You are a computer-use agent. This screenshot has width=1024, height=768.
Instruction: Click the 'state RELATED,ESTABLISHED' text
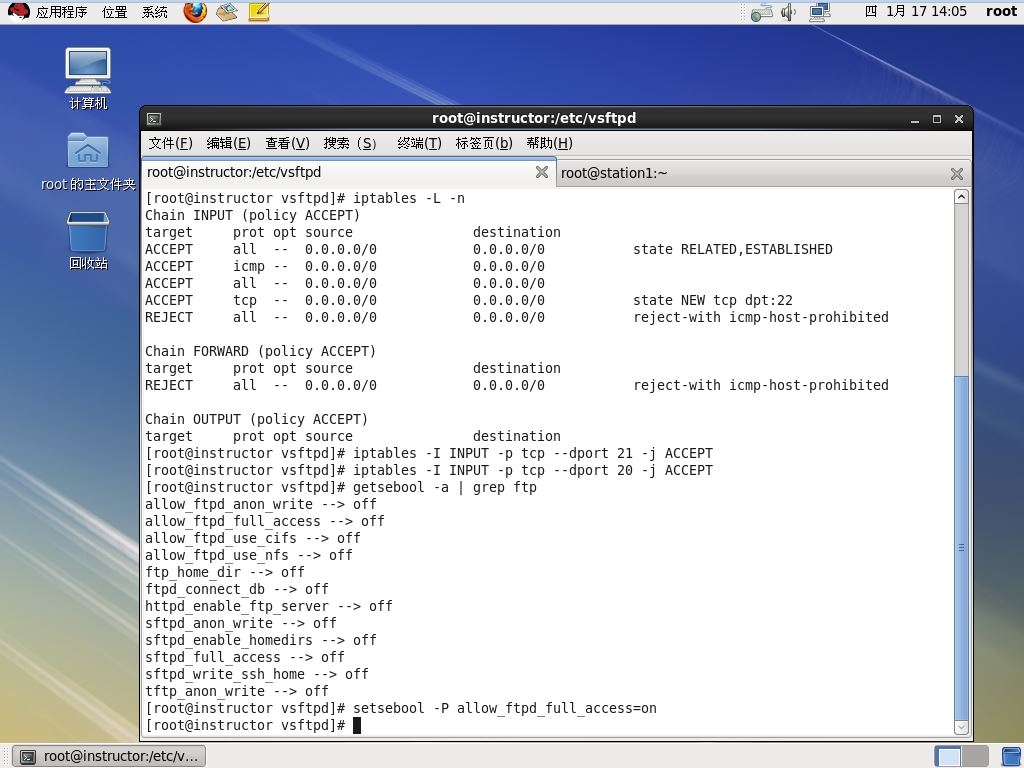(x=733, y=249)
